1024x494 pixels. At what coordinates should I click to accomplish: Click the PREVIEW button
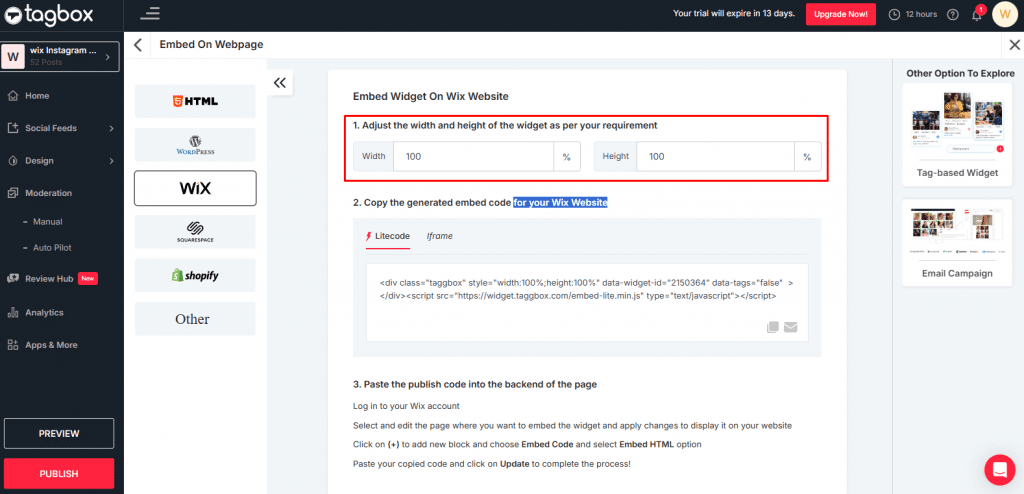[59, 433]
